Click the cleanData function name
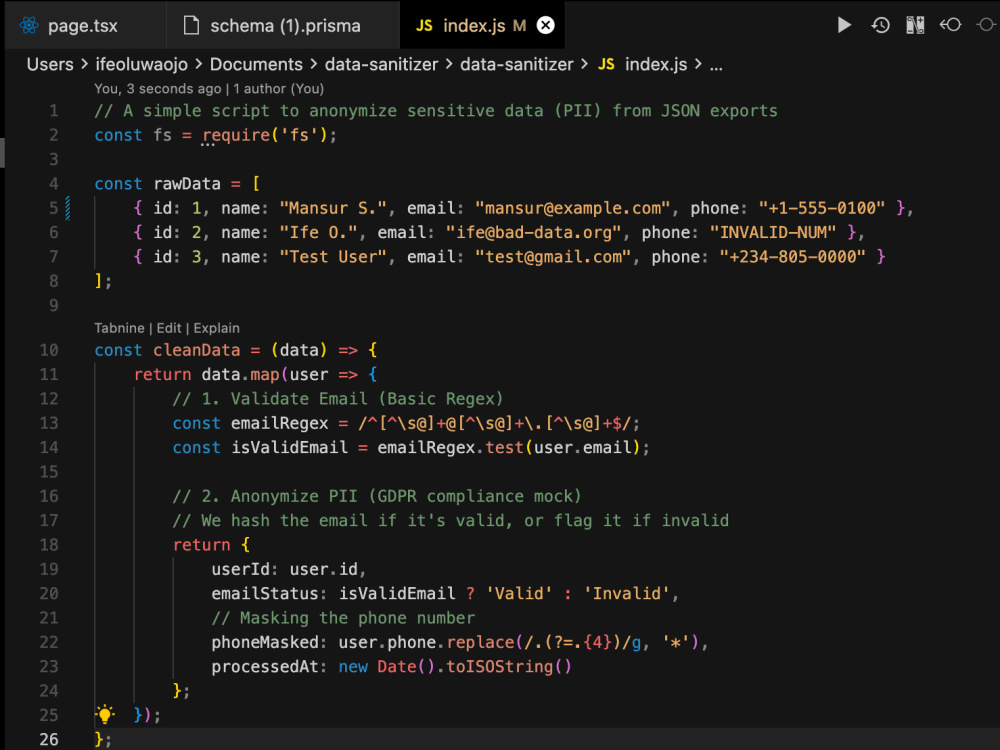The image size is (1000, 750). 196,350
